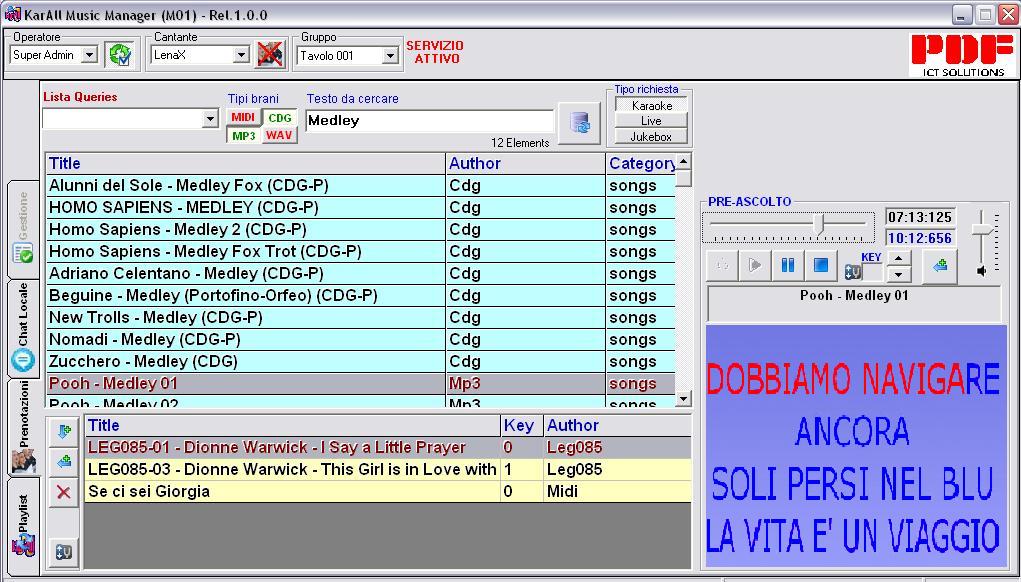This screenshot has height=582, width=1021.
Task: Click the Author column header in booking list
Action: 617,426
